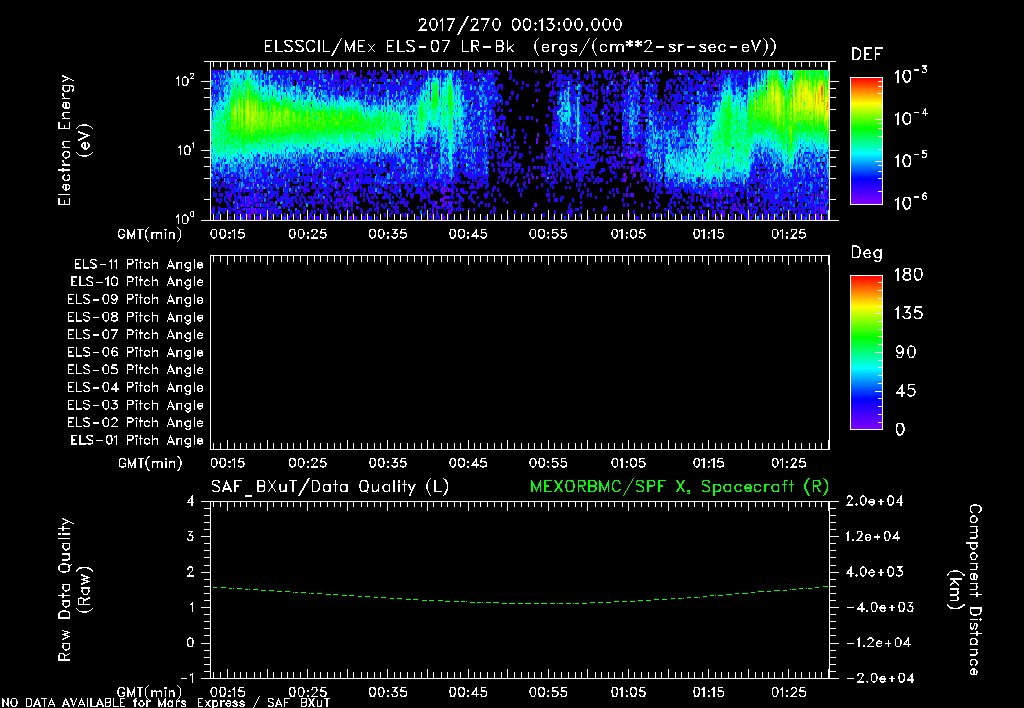Click the 00:15 tick label under spectrogram

pyautogui.click(x=227, y=234)
